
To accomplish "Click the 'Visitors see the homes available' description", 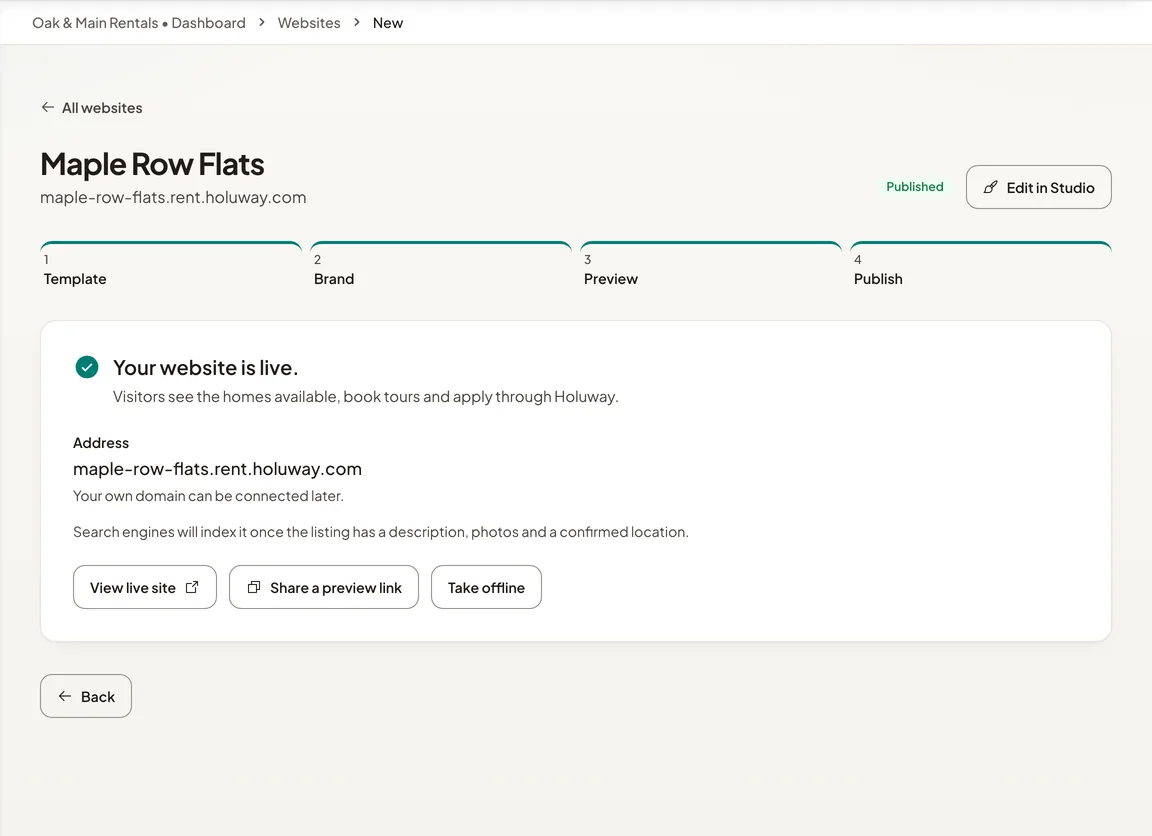I will (366, 397).
